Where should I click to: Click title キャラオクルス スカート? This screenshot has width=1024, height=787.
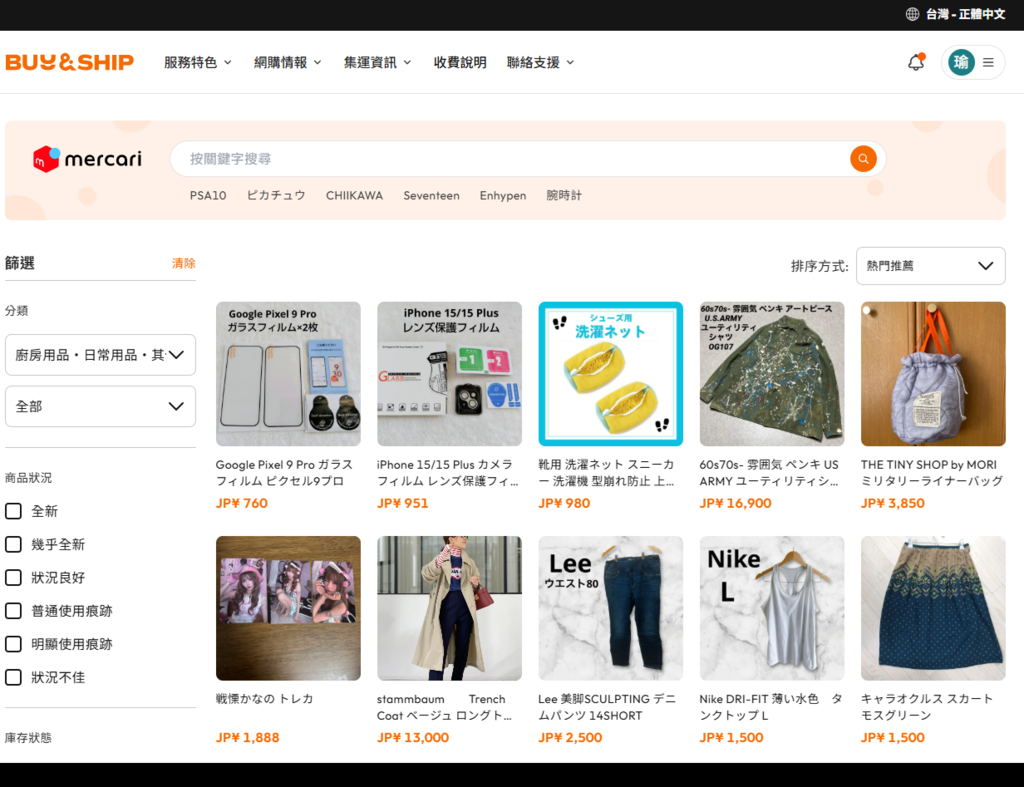click(927, 707)
